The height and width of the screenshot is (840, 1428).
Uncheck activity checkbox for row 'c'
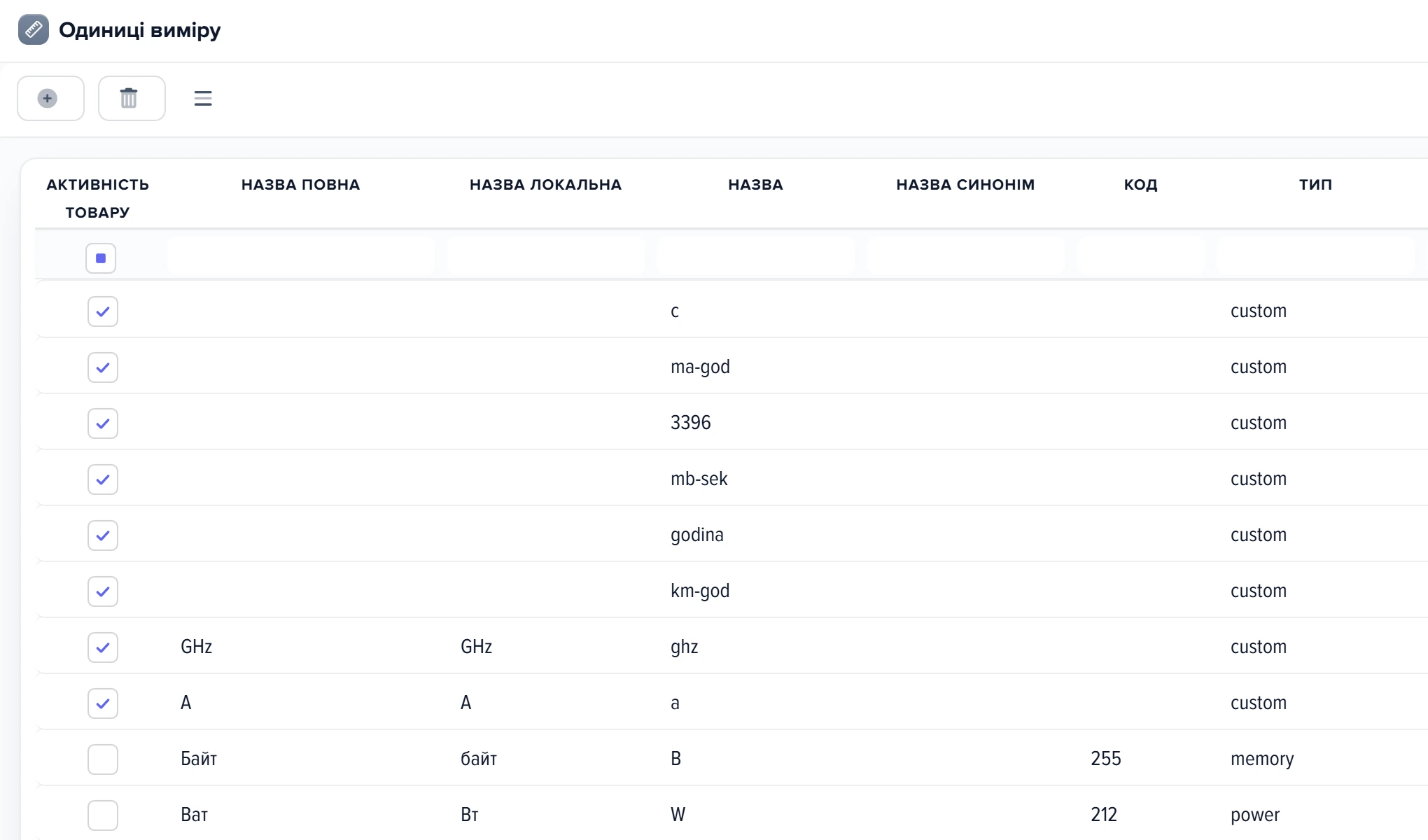(103, 311)
